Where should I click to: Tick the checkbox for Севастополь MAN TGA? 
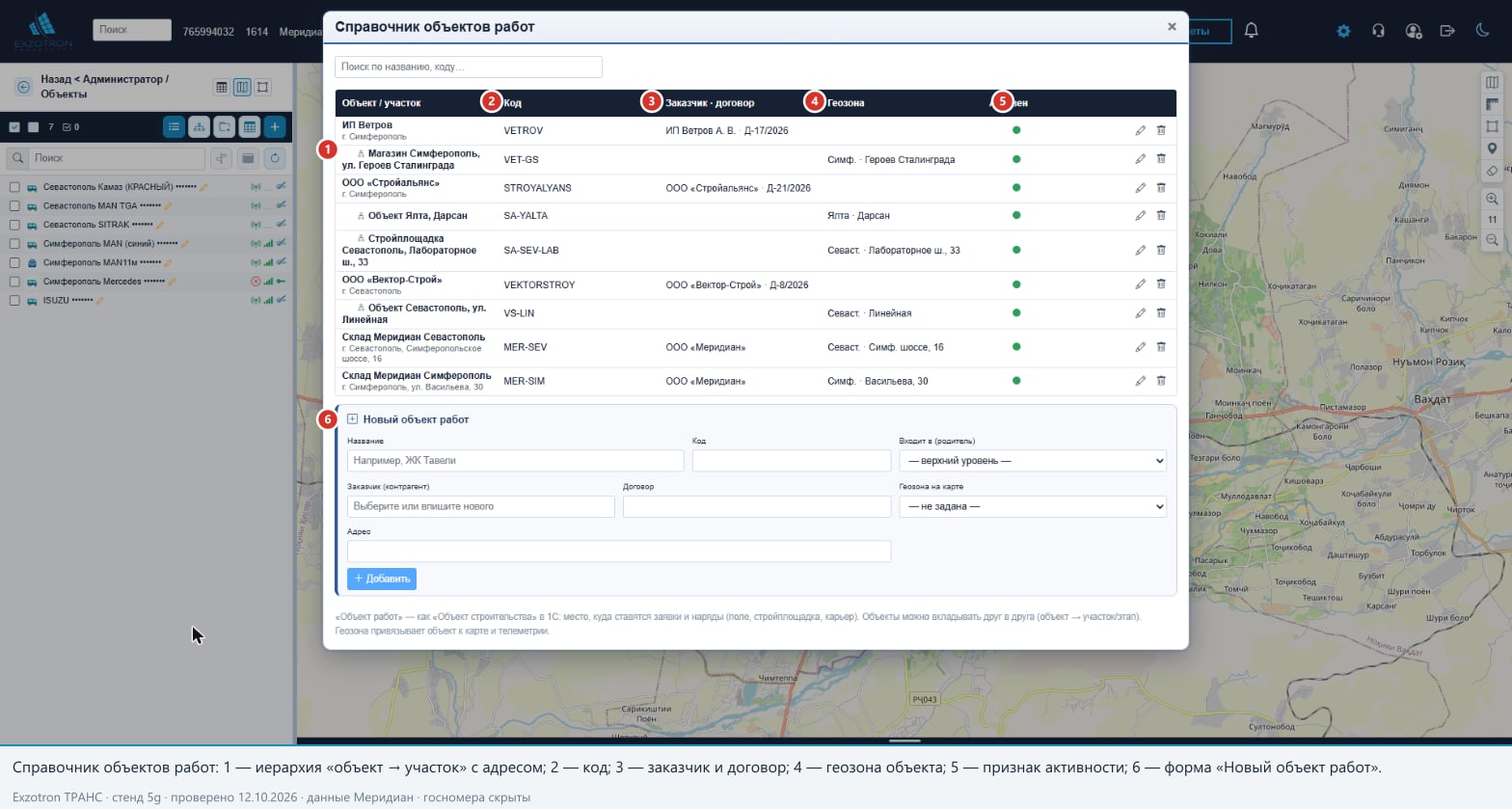coord(14,205)
